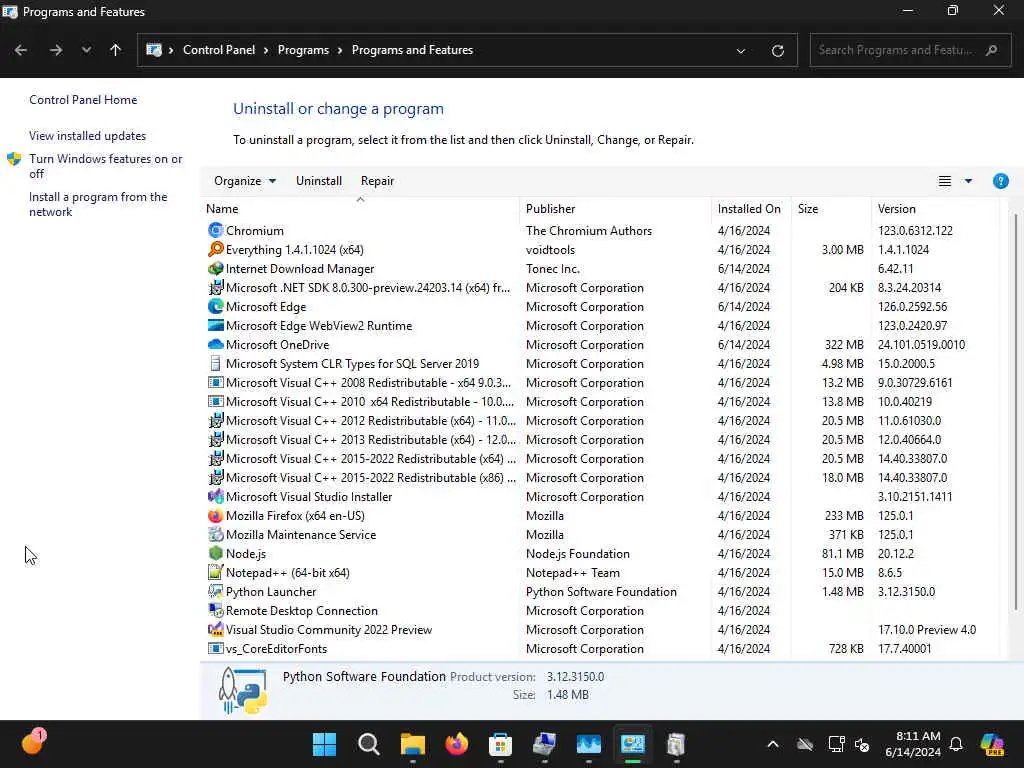Open recent locations dropdown chevron
1024x768 pixels.
coord(86,50)
